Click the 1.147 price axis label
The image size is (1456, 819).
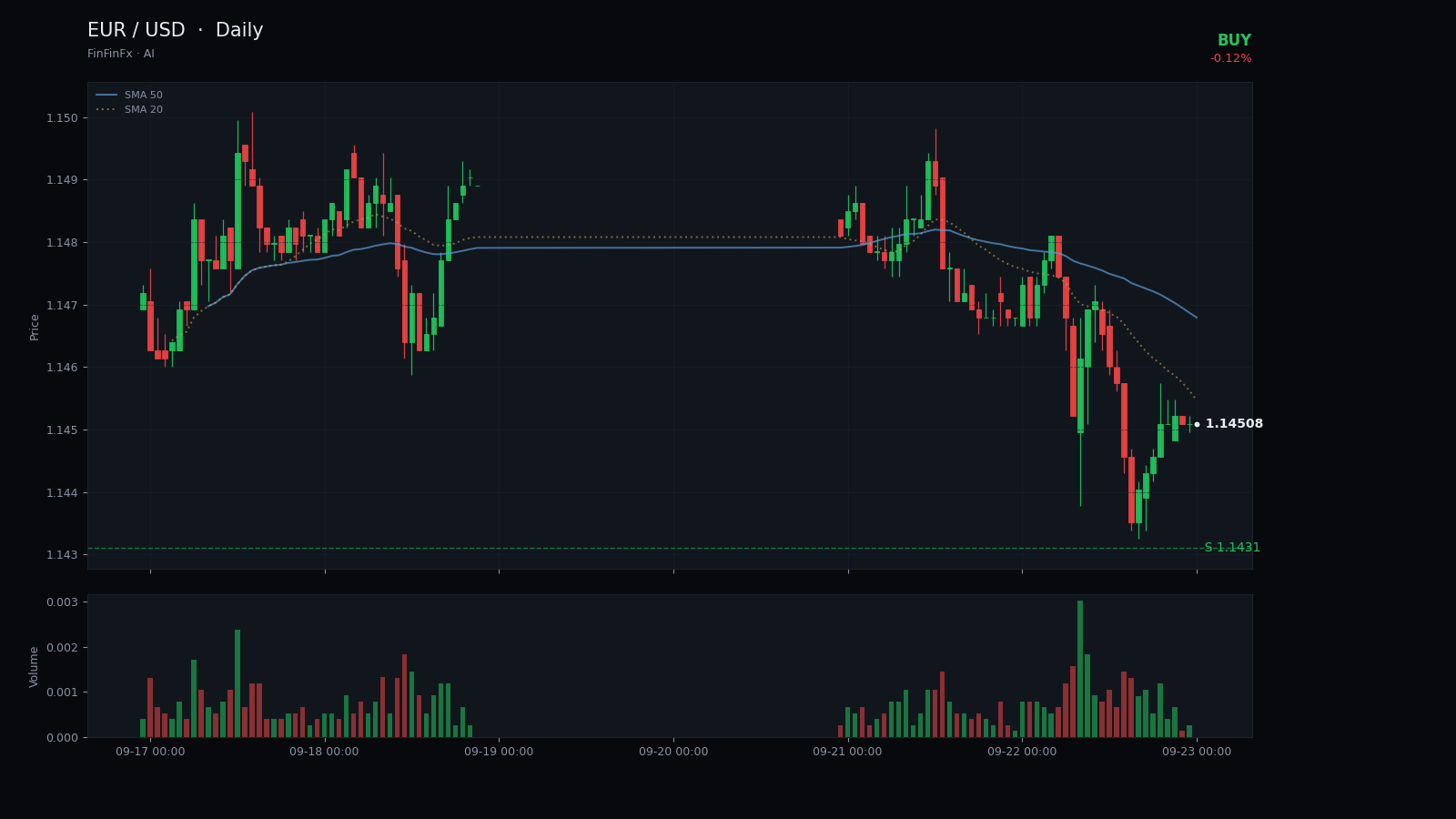click(62, 306)
